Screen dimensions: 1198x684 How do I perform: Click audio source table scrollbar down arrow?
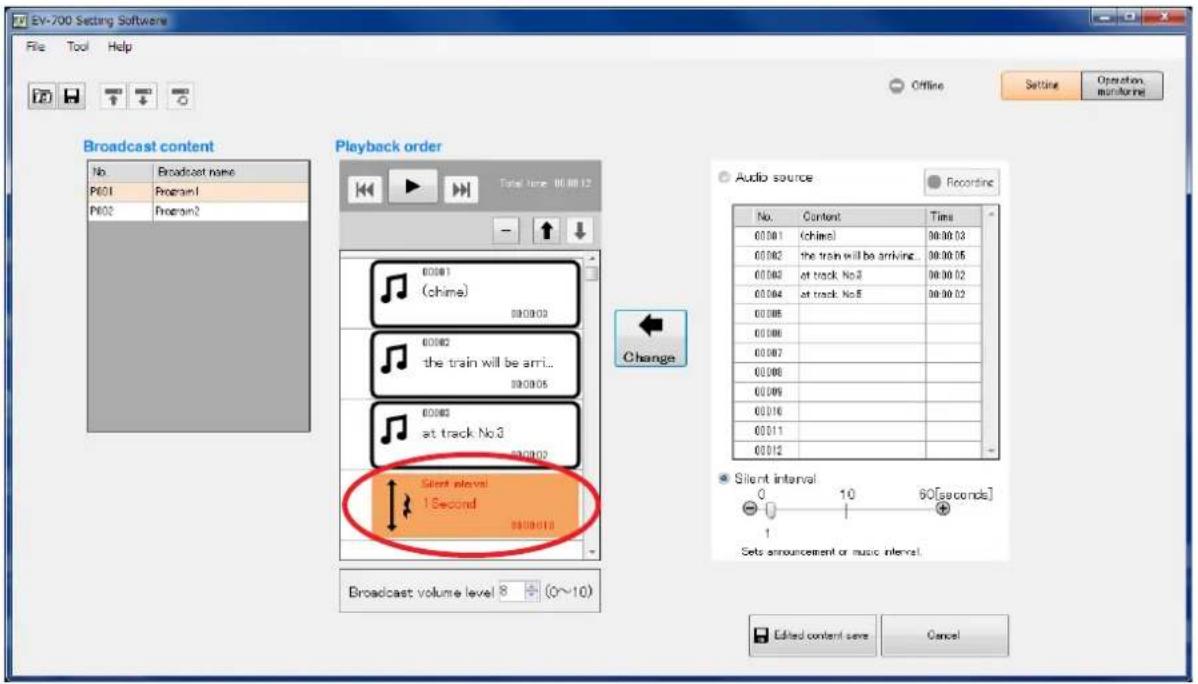992,451
